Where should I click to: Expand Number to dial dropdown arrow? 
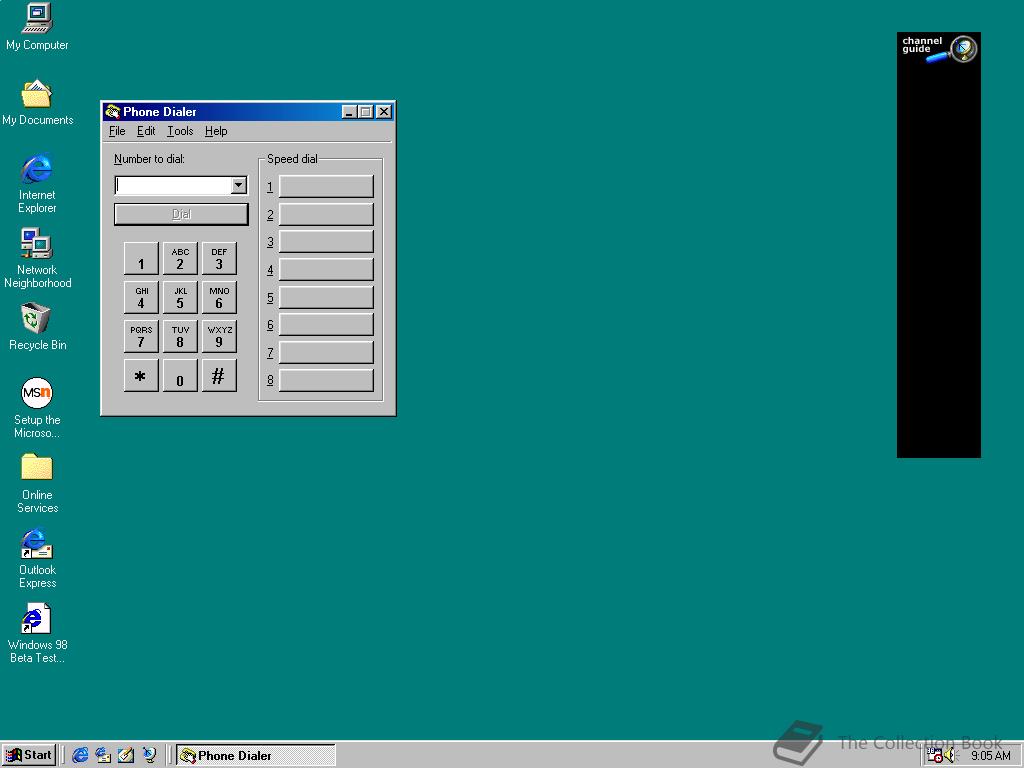[x=238, y=185]
